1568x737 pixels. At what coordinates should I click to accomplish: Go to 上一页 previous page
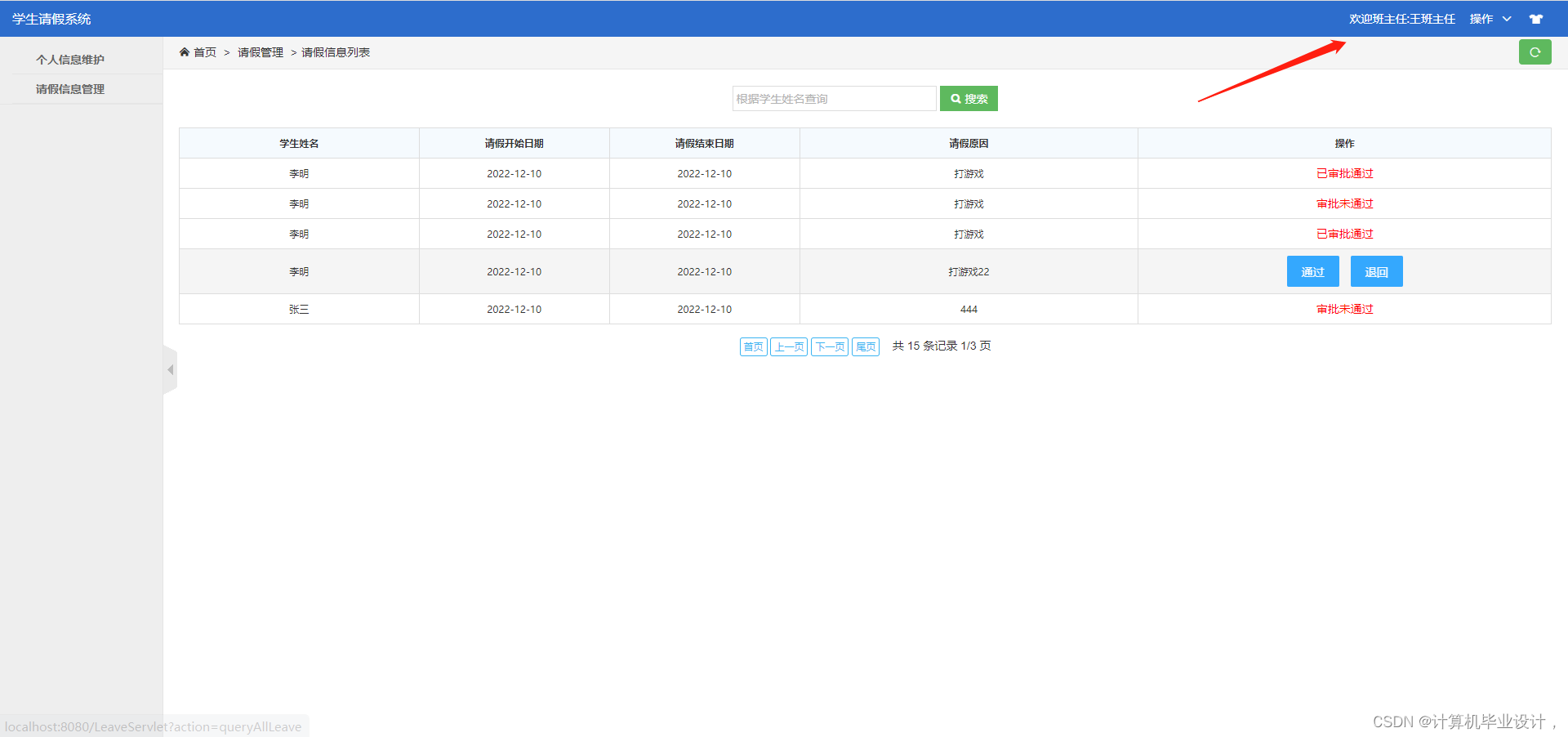click(x=789, y=346)
